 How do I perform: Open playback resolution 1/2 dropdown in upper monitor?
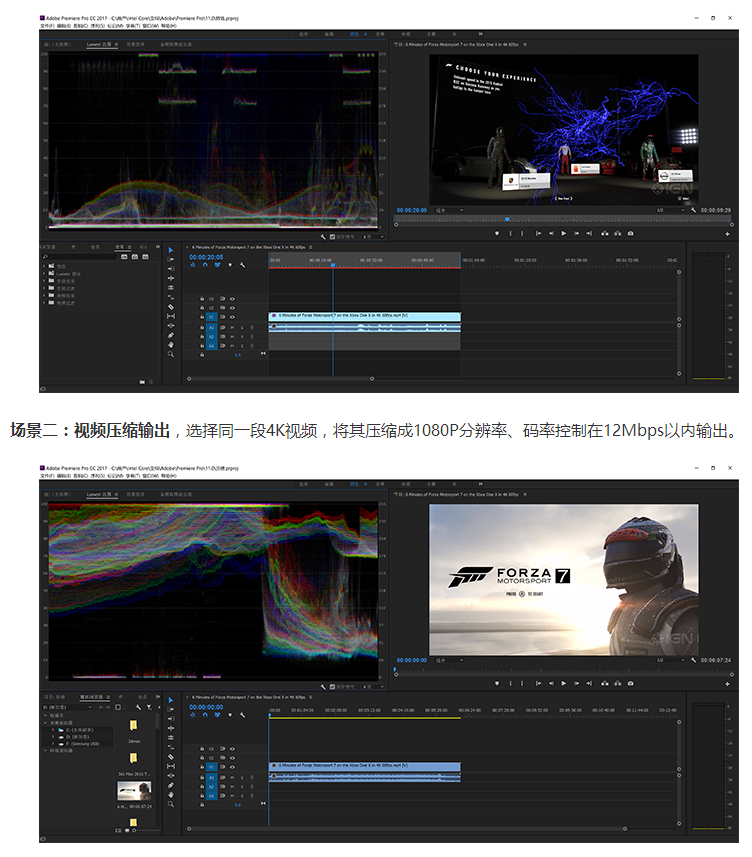coord(670,210)
